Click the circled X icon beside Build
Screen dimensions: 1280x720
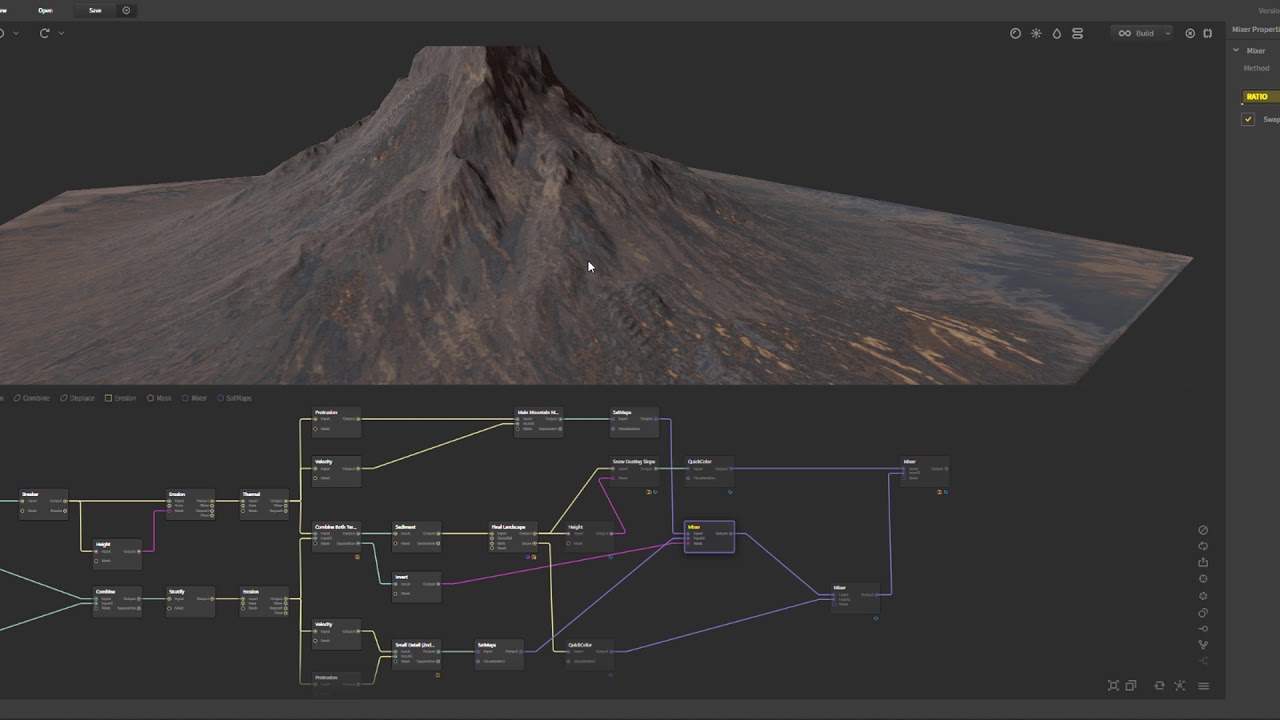click(1190, 33)
